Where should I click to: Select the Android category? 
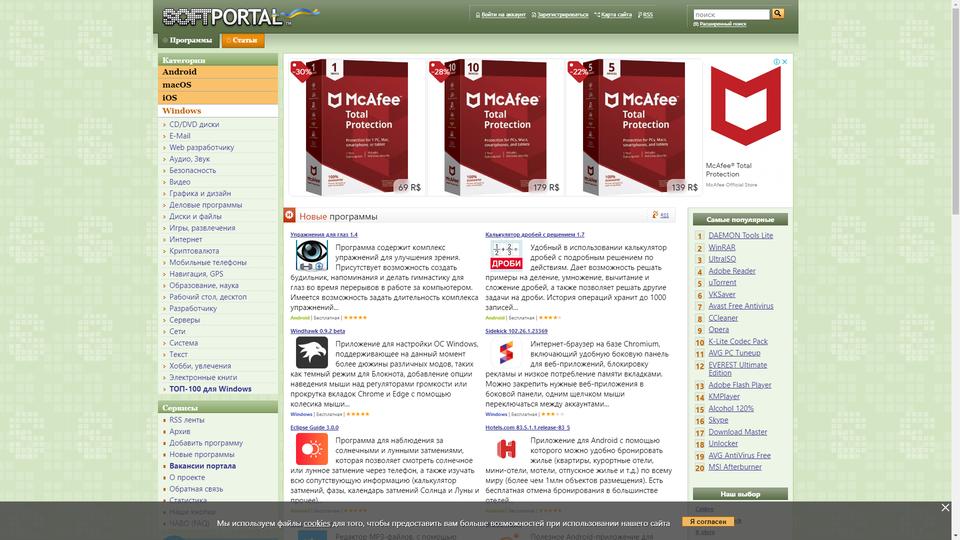pyautogui.click(x=218, y=72)
